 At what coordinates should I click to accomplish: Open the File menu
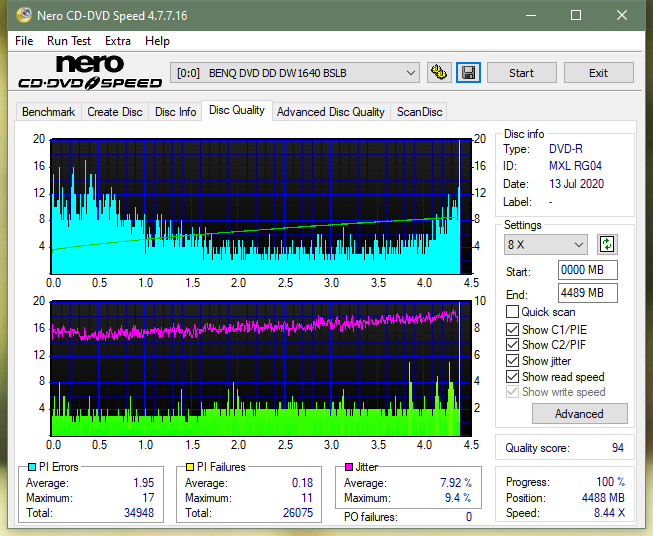[24, 41]
